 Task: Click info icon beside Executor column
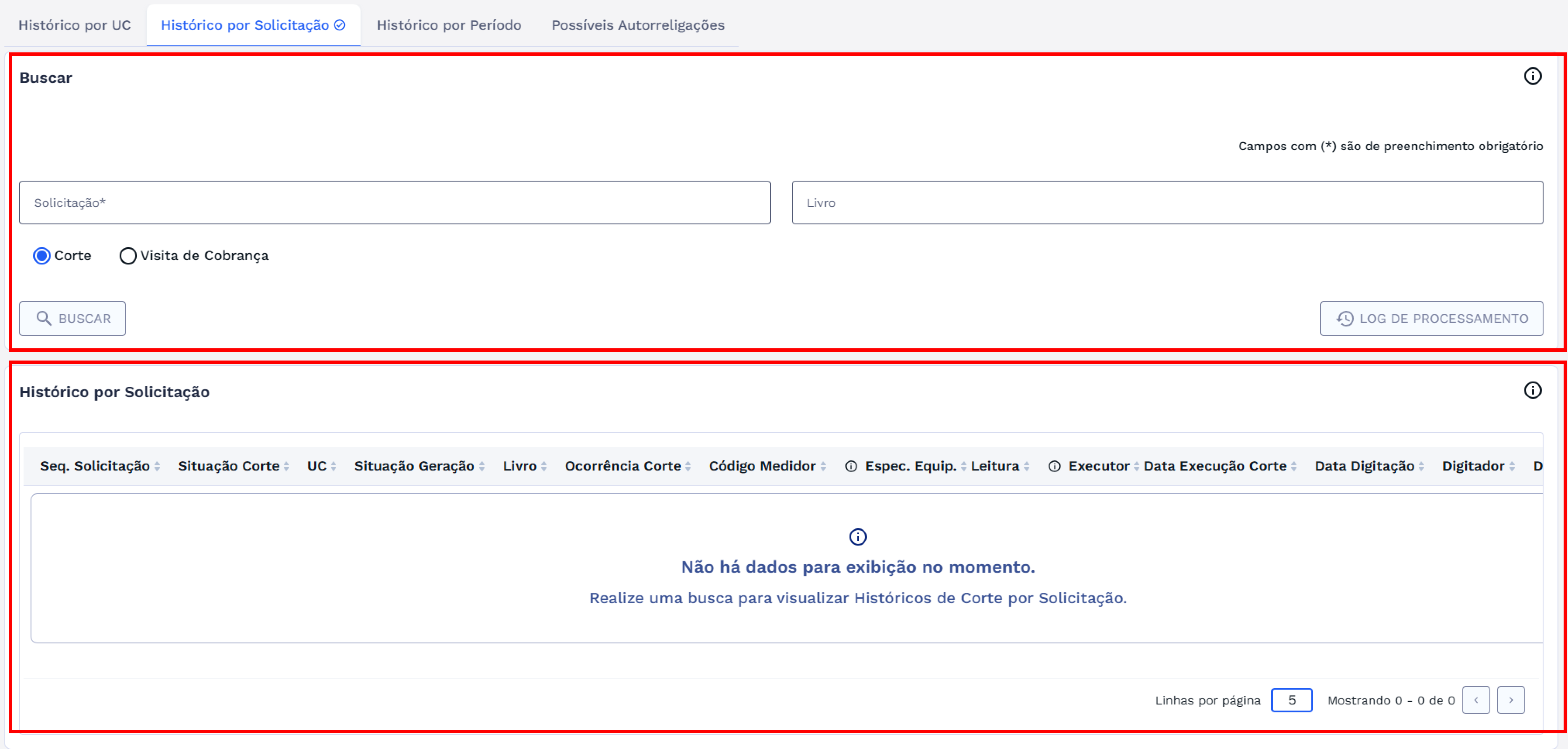tap(1054, 466)
